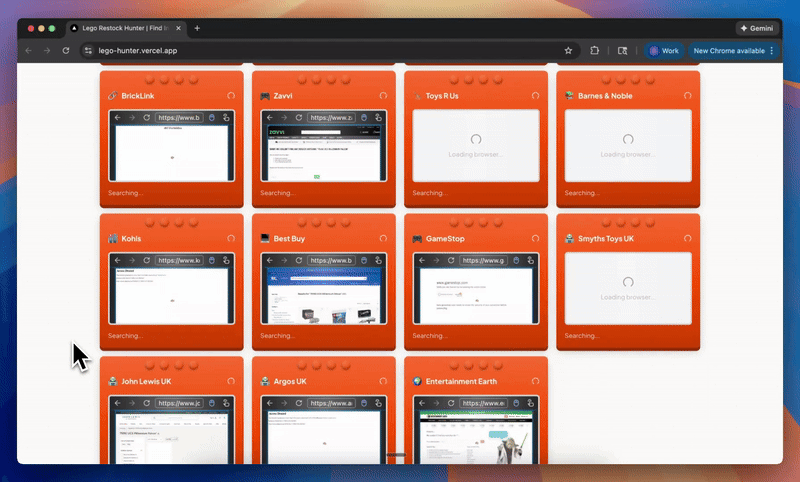Reload the Zavvi embedded browser
This screenshot has width=800, height=482.
tap(298, 117)
